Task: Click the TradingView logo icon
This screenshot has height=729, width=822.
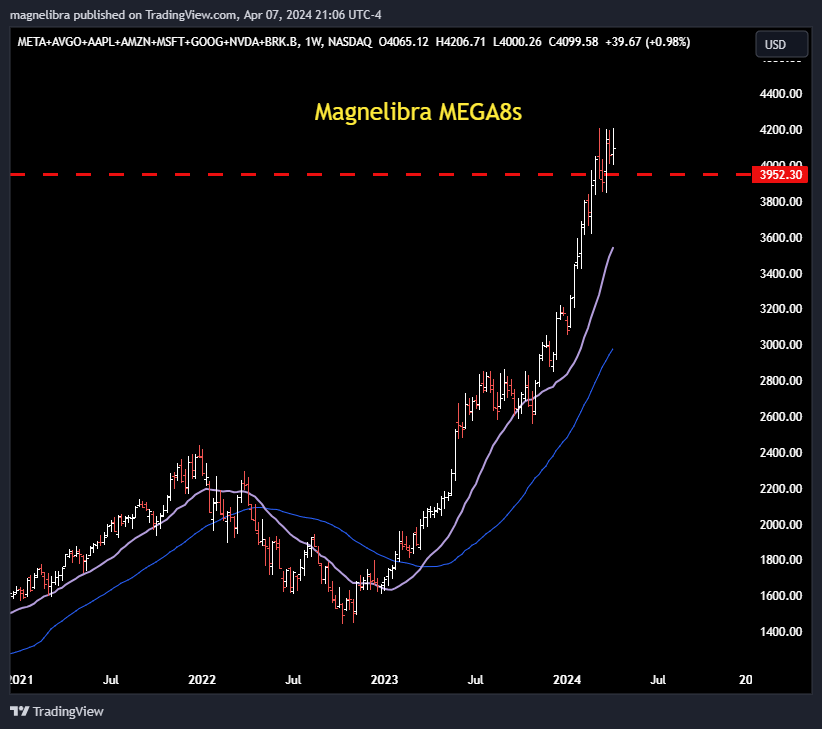Action: 19,711
